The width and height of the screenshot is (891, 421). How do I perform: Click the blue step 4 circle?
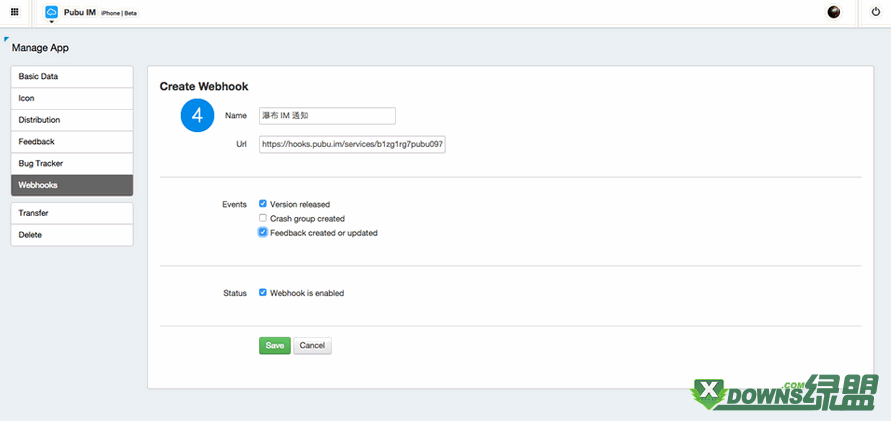[x=197, y=115]
